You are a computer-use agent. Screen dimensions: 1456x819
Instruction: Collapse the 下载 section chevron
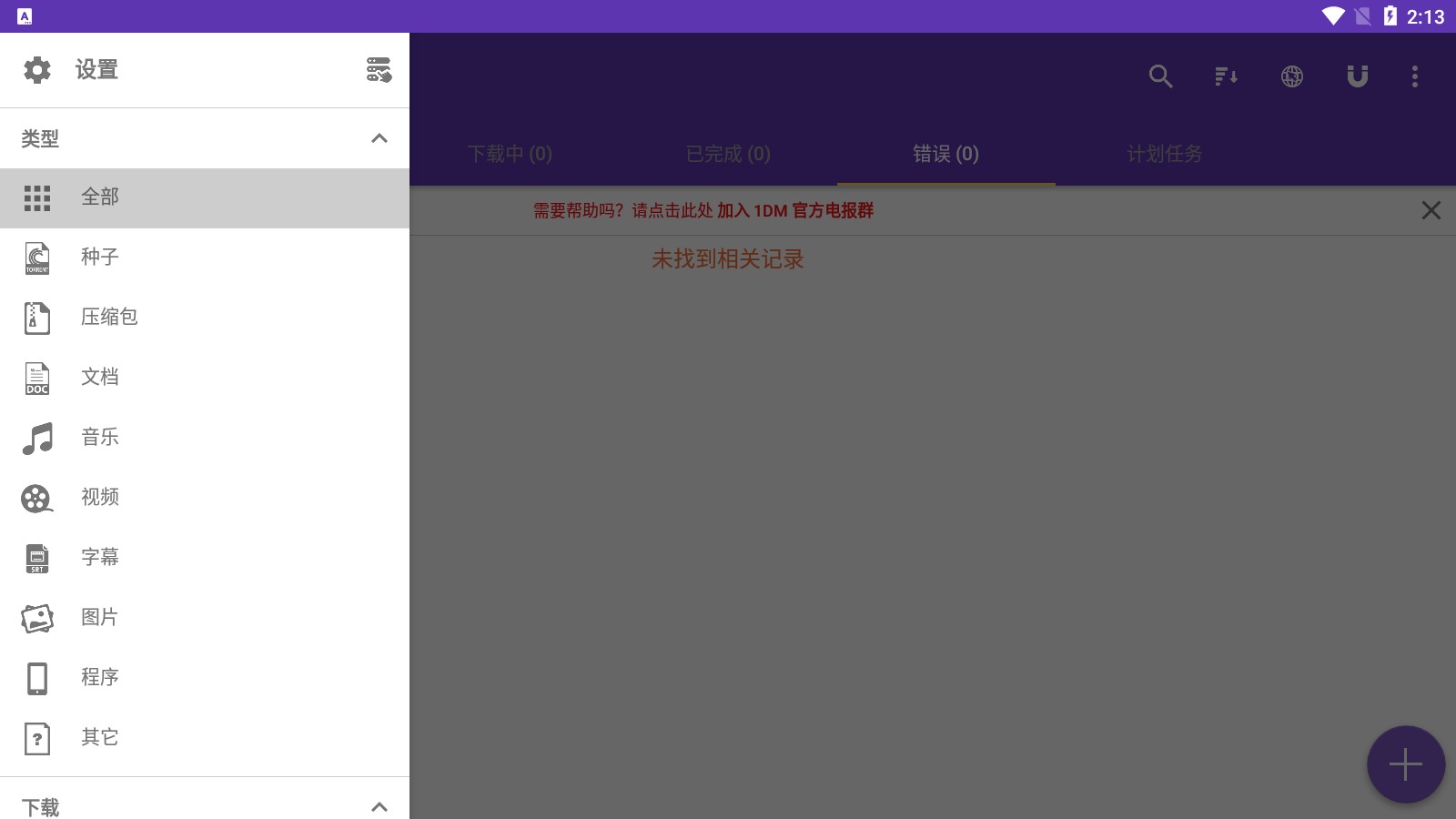coord(379,807)
